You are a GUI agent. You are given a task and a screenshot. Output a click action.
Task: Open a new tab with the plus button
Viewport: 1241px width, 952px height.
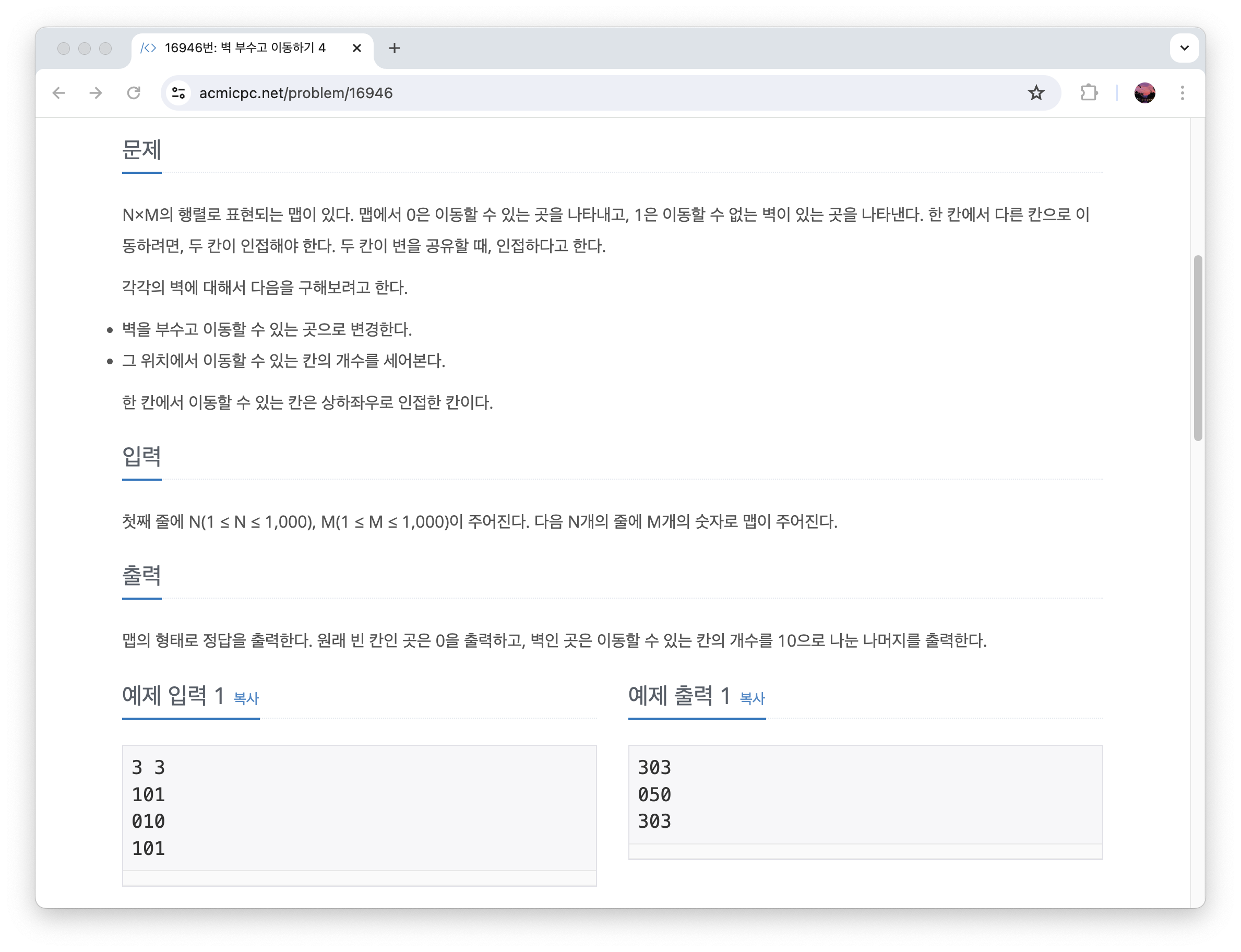[x=395, y=48]
